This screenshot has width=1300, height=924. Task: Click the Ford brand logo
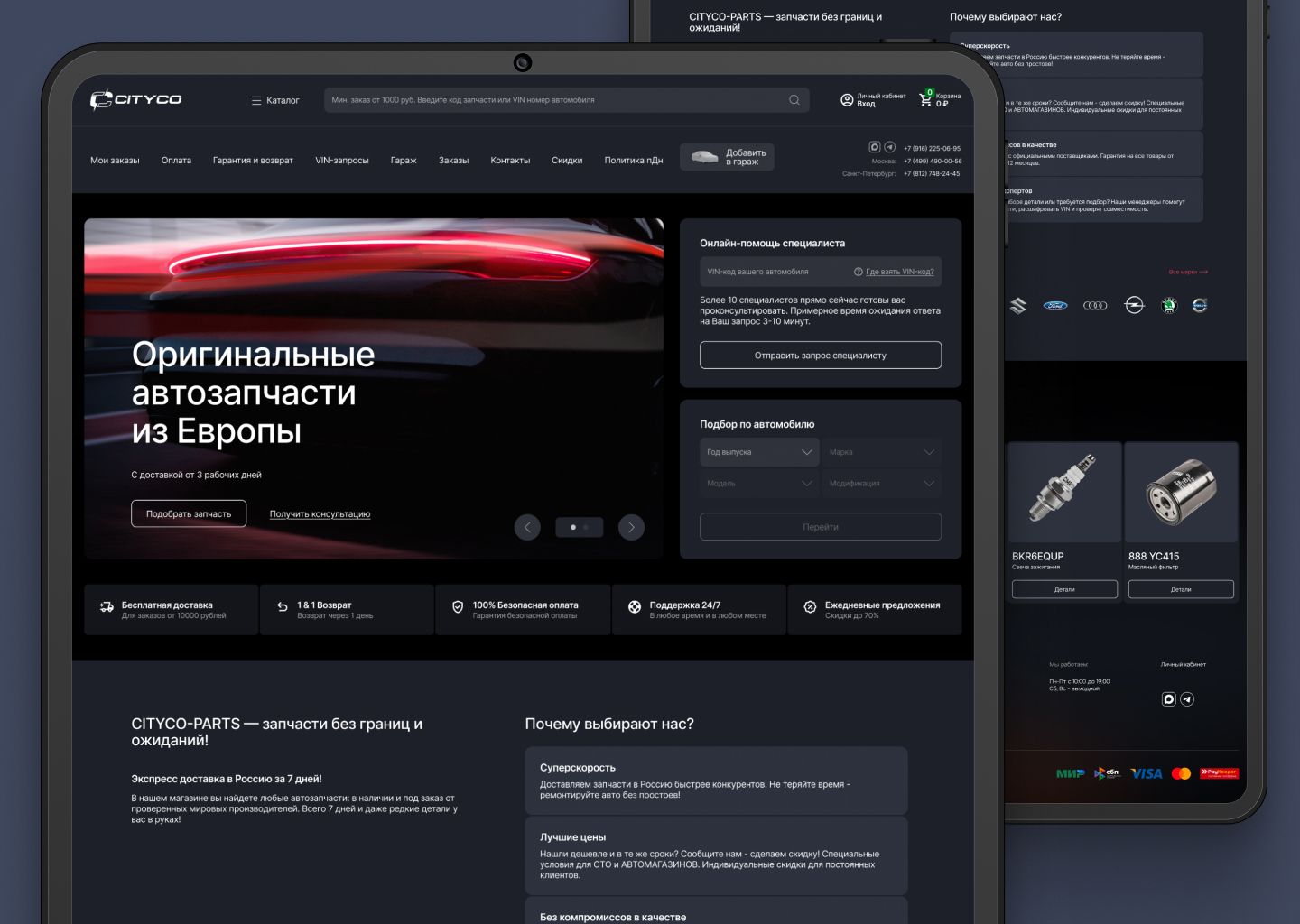point(1055,306)
